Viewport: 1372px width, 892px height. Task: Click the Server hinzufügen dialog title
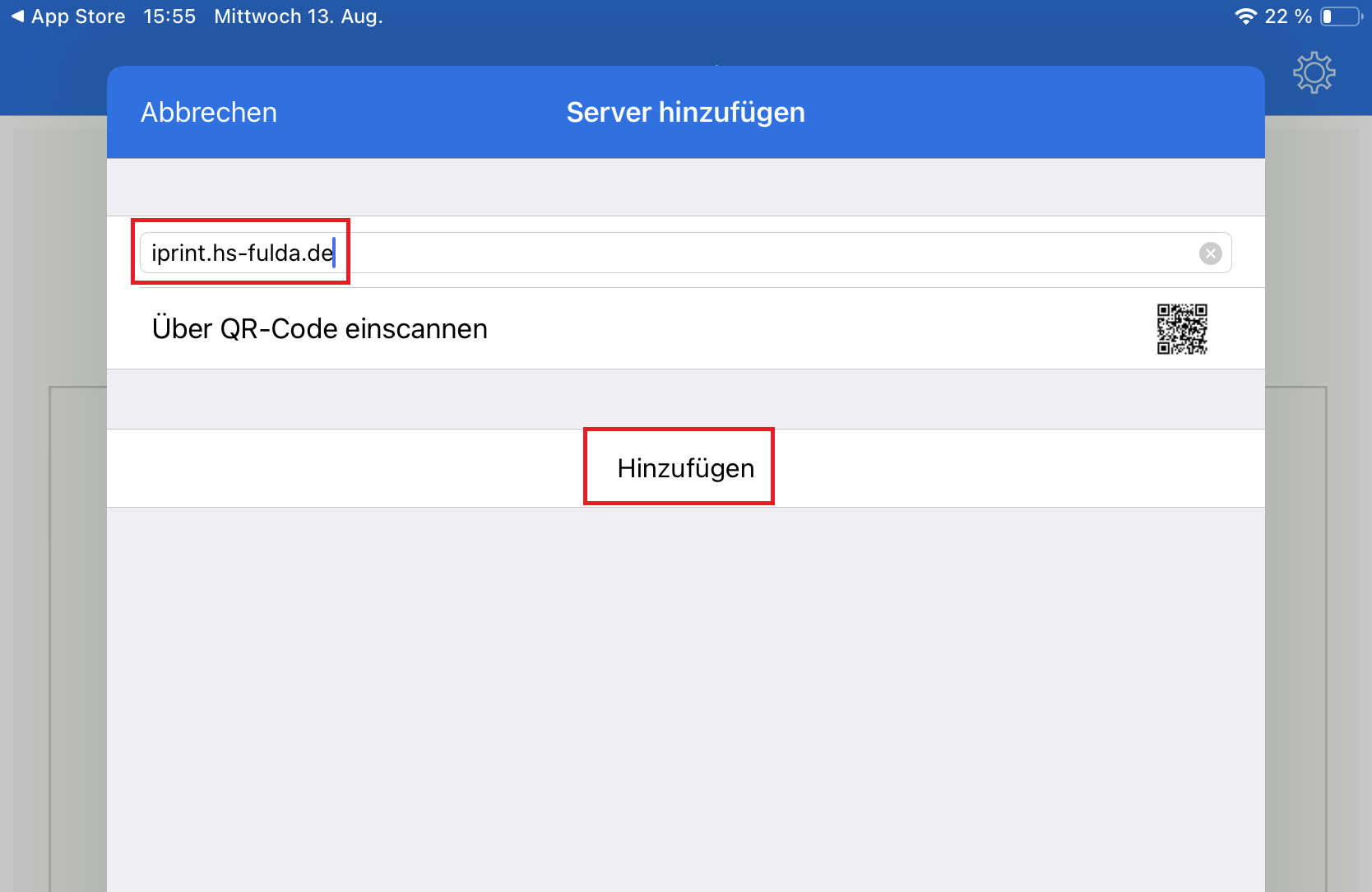(685, 113)
